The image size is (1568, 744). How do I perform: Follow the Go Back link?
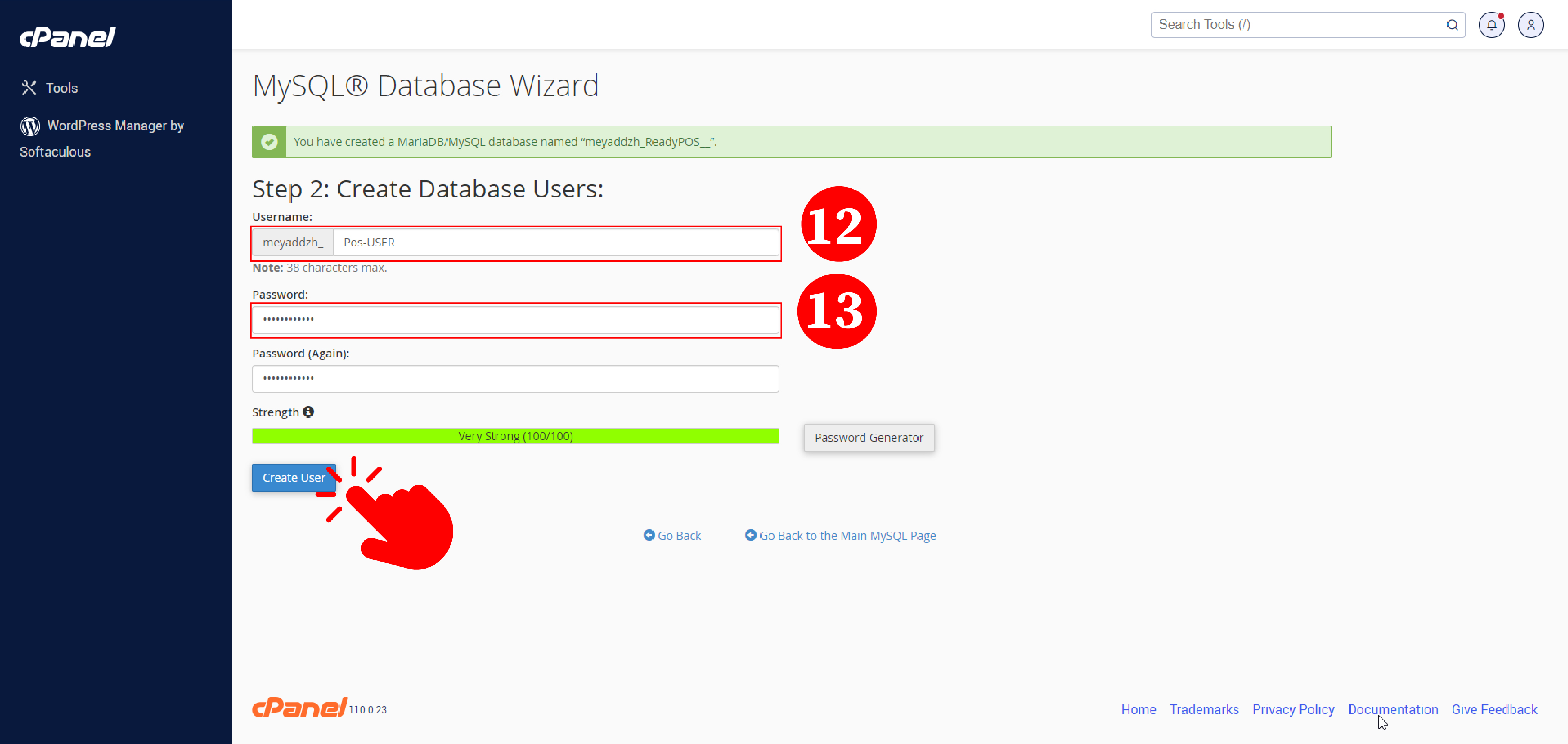coord(672,535)
